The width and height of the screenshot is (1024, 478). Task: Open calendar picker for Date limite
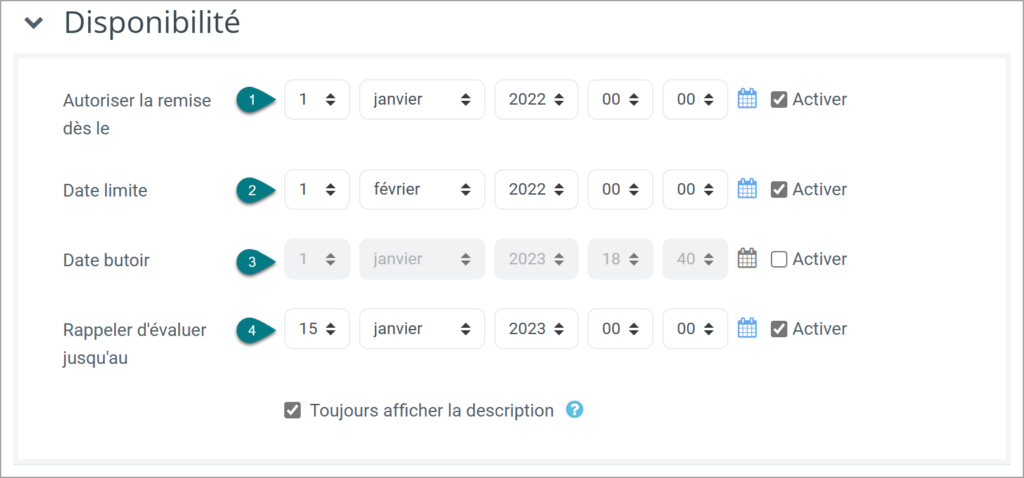coord(747,189)
